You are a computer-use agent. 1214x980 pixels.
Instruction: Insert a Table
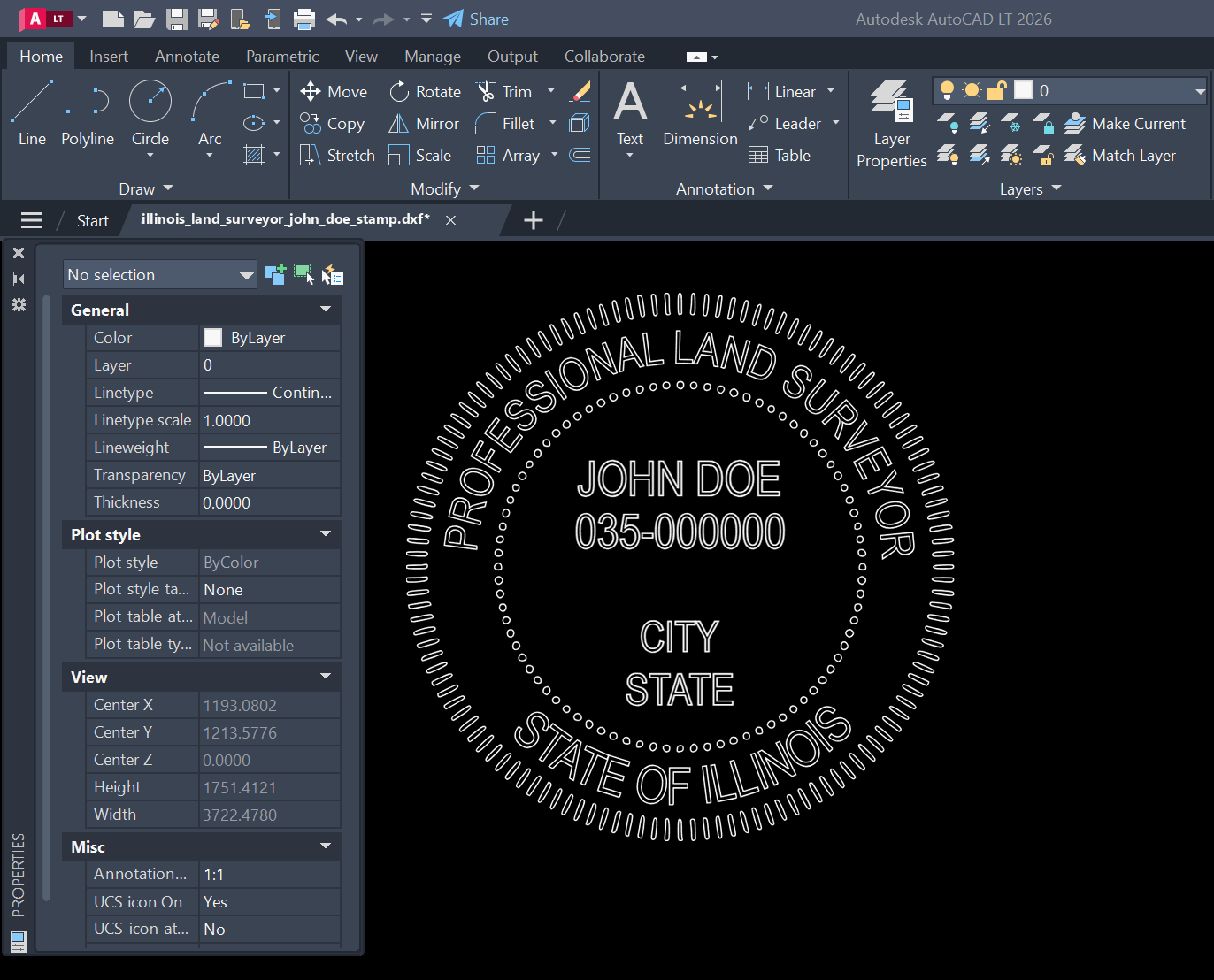coord(780,155)
